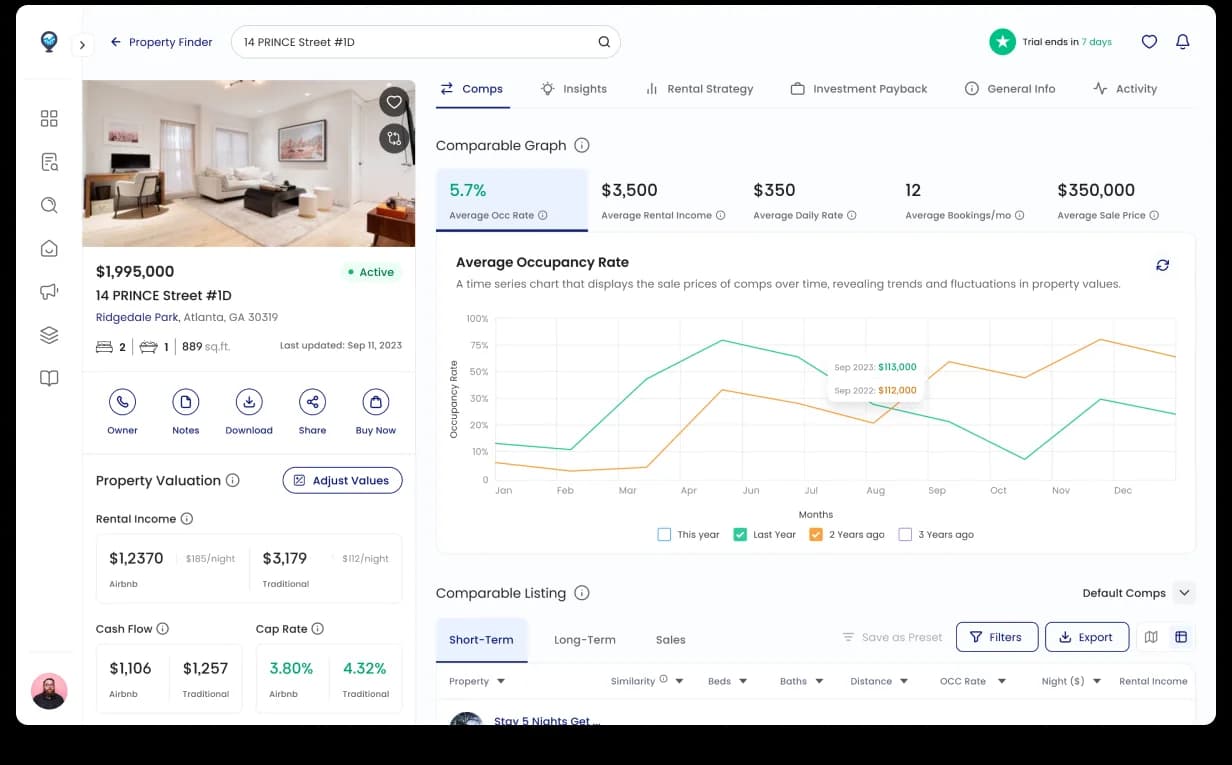This screenshot has width=1232, height=765.
Task: Open favorites heart icon in top bar
Action: pos(1149,42)
